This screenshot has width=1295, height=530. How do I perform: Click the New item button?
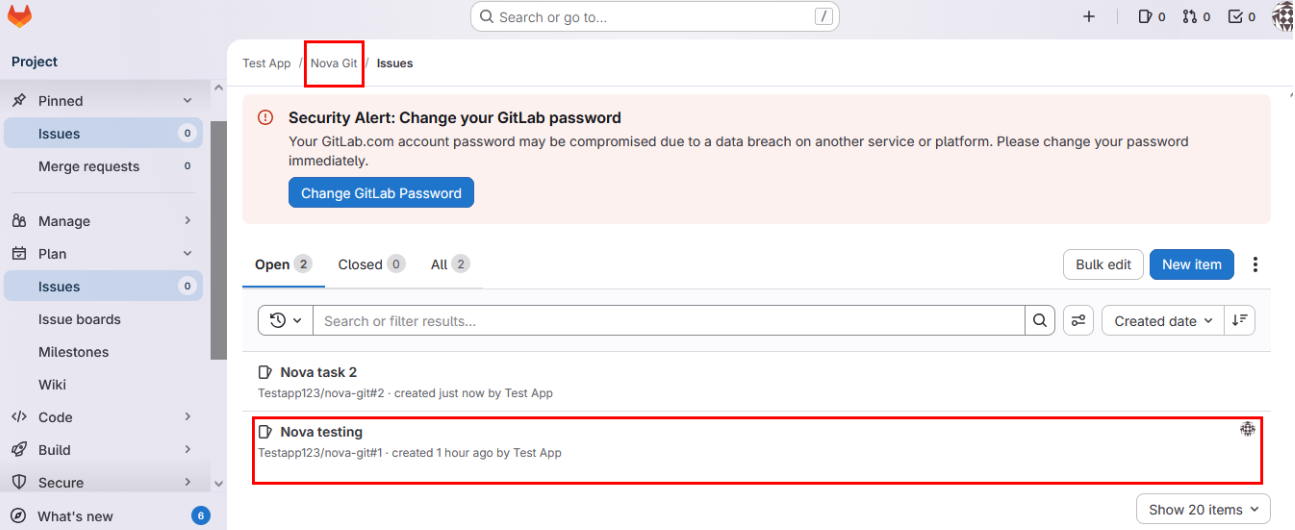click(1191, 265)
